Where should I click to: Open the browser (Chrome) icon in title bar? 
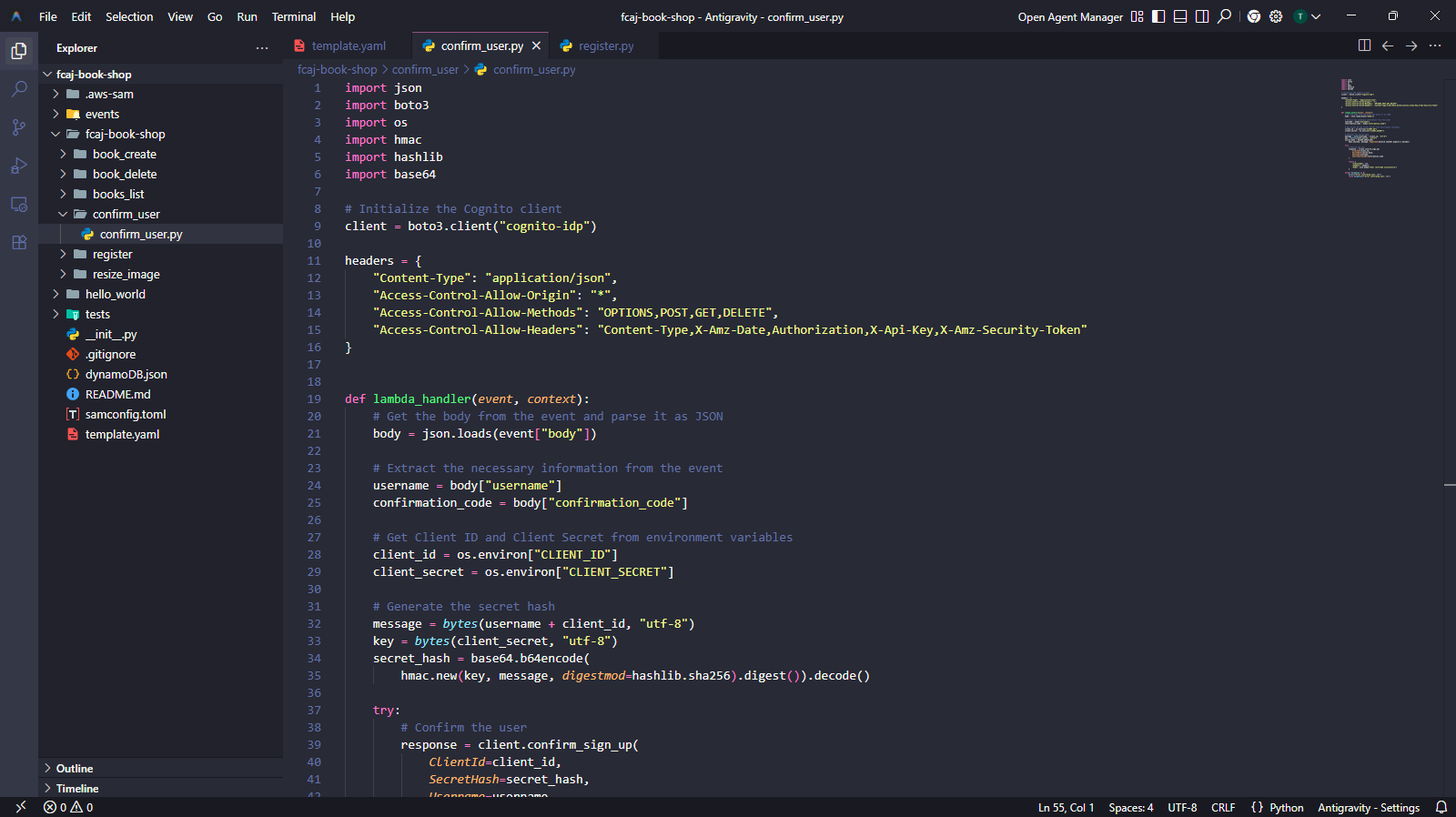(x=1254, y=16)
